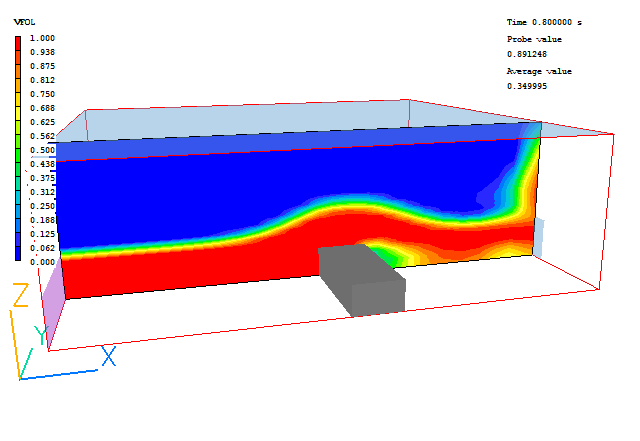Click the orange Z axis label
Image resolution: width=640 pixels, height=441 pixels.
coord(19,295)
